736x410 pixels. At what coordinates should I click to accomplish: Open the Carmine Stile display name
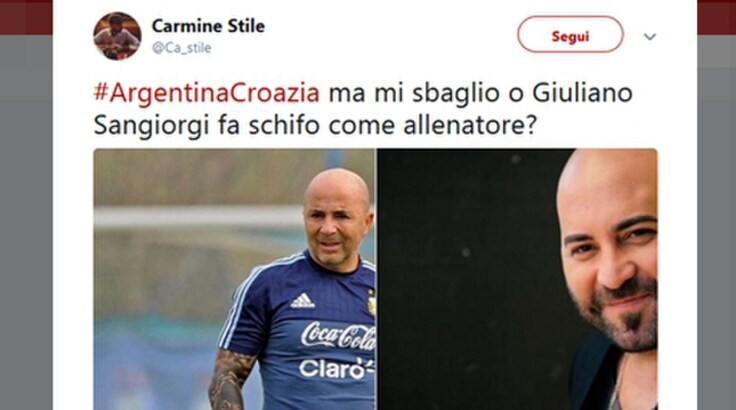[208, 26]
